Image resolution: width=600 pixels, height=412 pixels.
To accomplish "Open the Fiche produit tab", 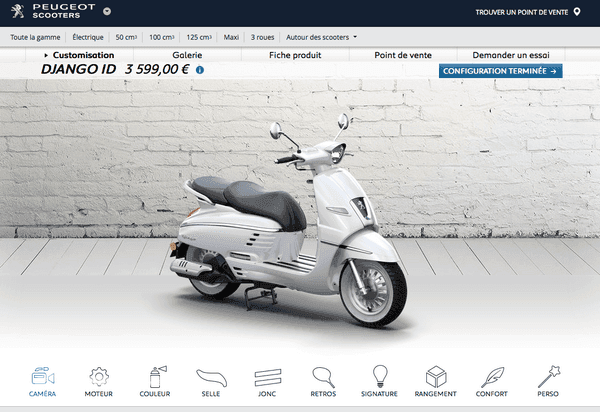I will pos(295,55).
